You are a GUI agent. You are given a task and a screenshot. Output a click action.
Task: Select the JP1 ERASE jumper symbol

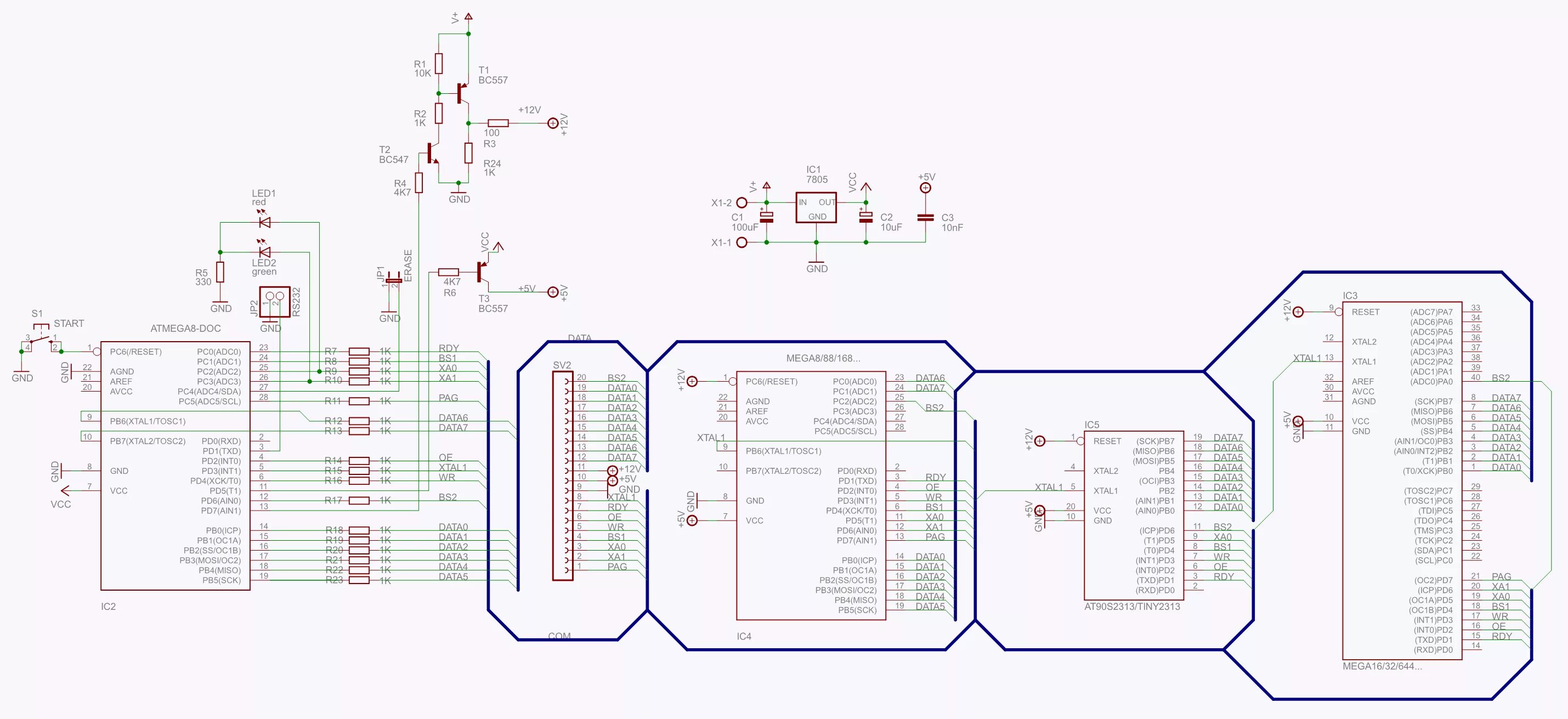[x=394, y=282]
